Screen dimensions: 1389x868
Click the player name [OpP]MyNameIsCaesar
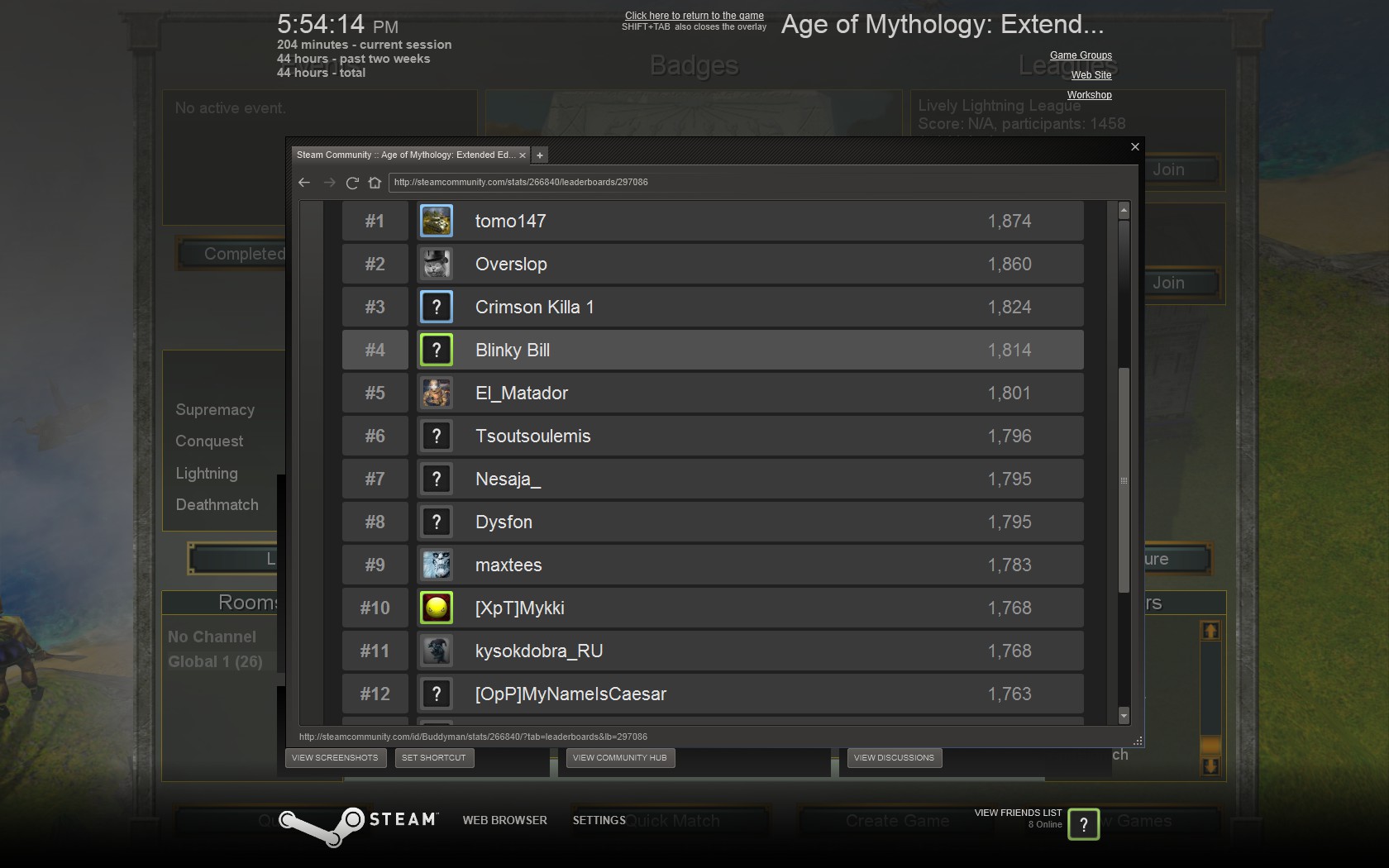(x=570, y=694)
